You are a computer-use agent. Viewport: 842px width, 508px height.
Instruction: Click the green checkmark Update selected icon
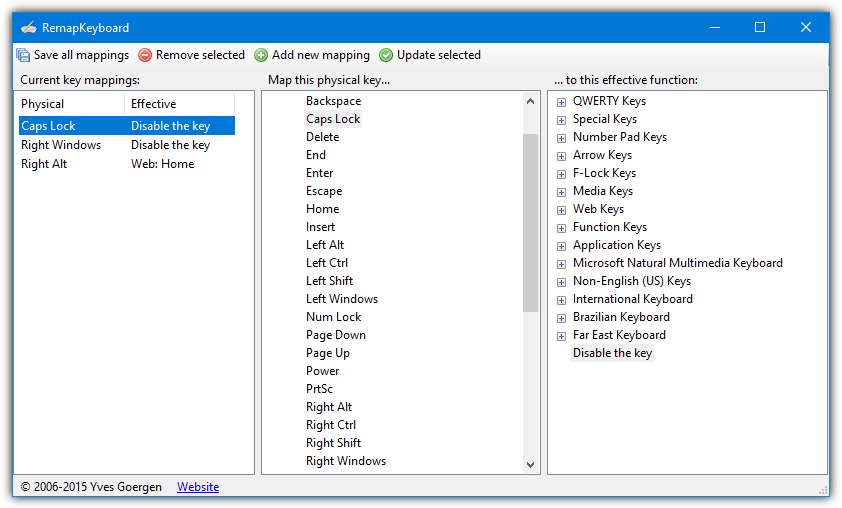coord(386,55)
